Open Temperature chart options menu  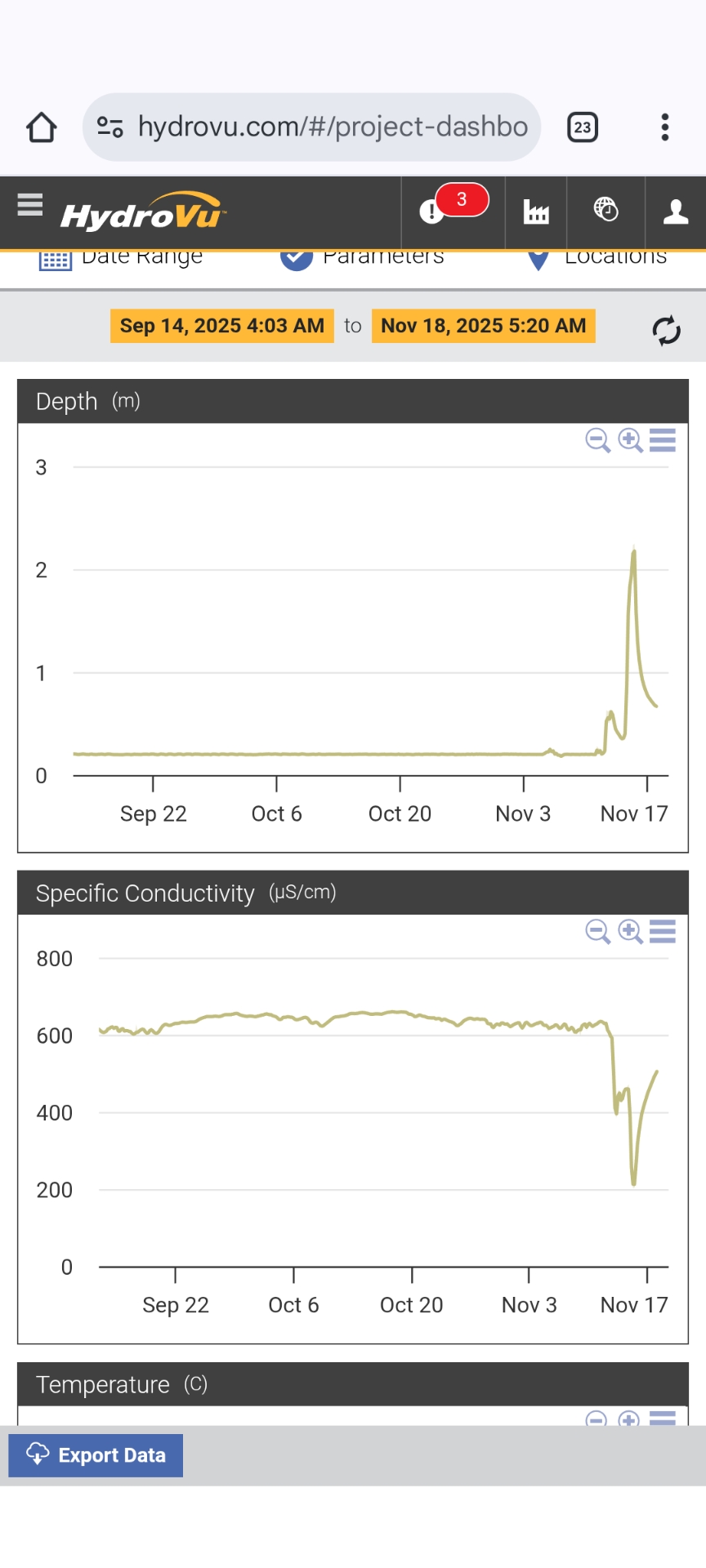(663, 1419)
